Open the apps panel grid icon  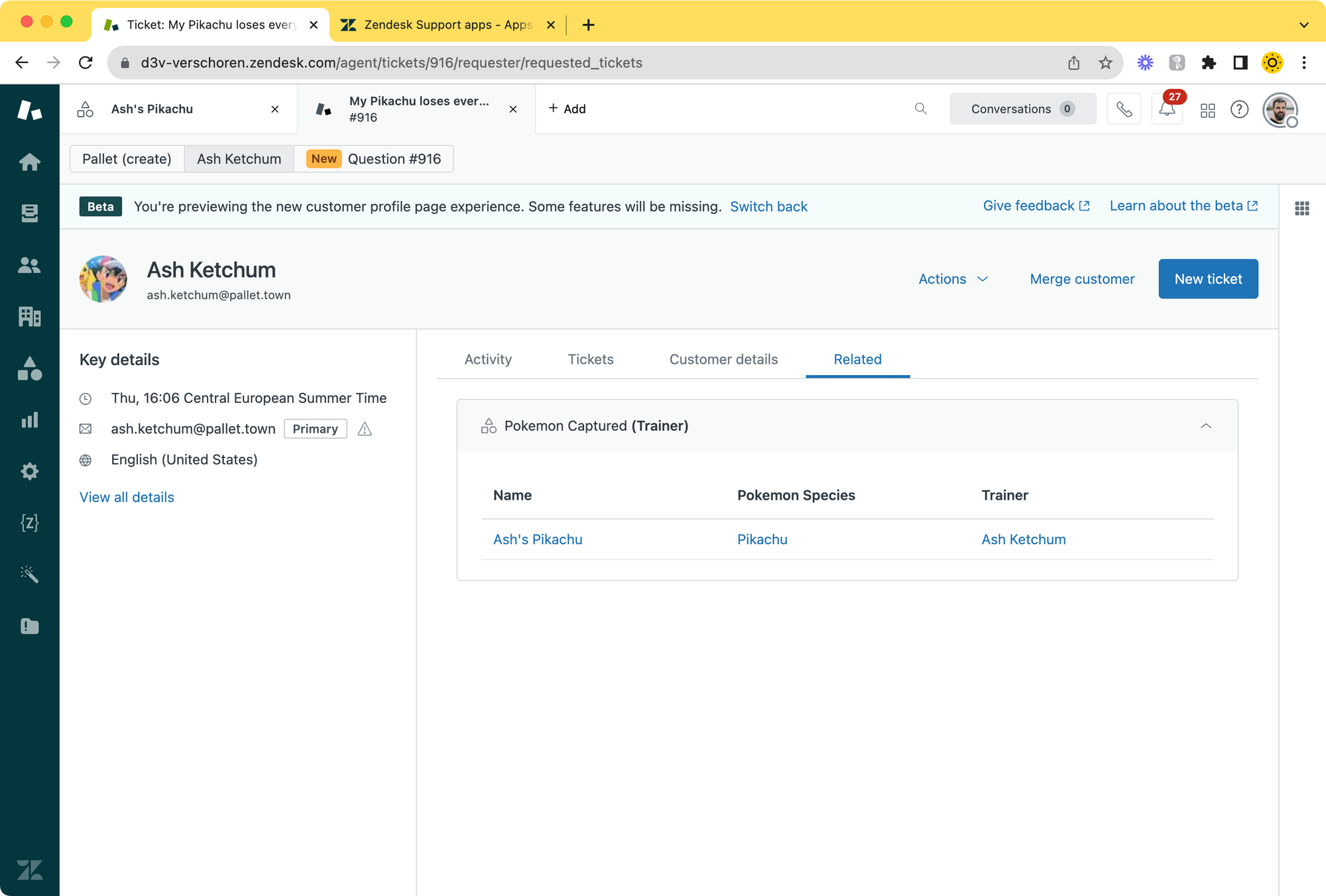coord(1301,209)
